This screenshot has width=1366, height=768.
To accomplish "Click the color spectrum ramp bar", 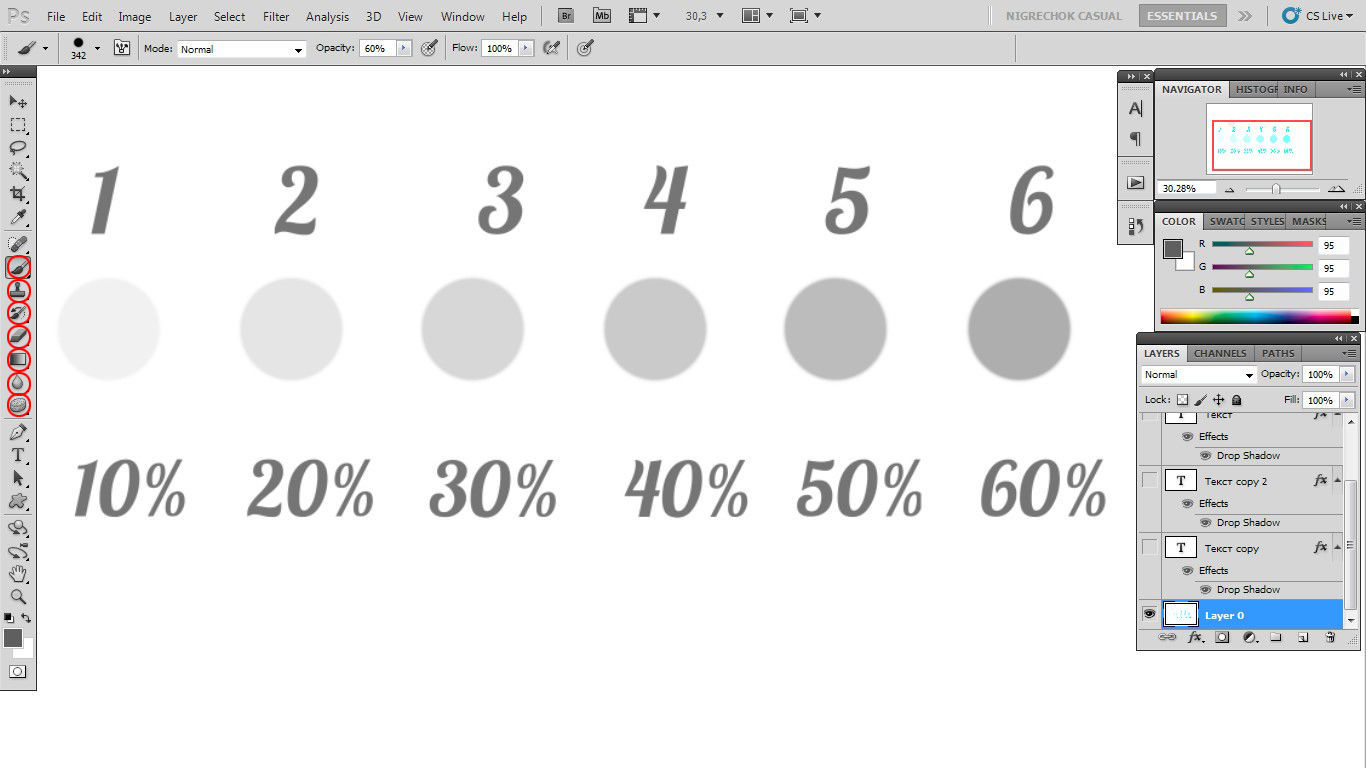I will coord(1255,317).
